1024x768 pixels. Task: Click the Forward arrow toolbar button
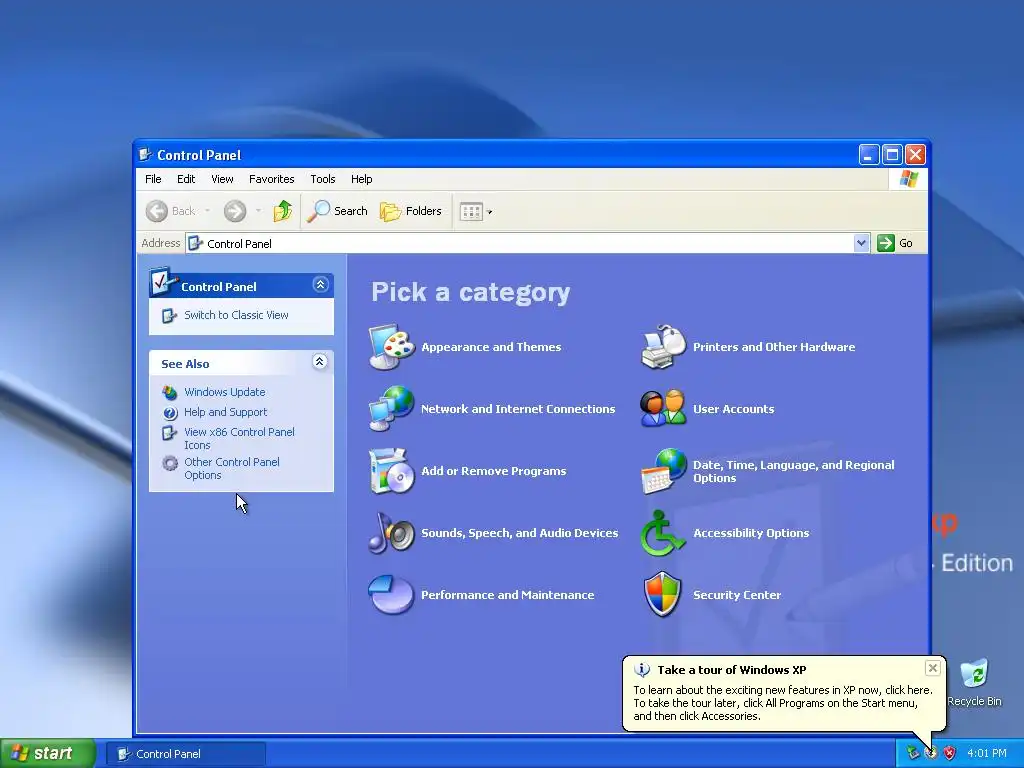(235, 211)
